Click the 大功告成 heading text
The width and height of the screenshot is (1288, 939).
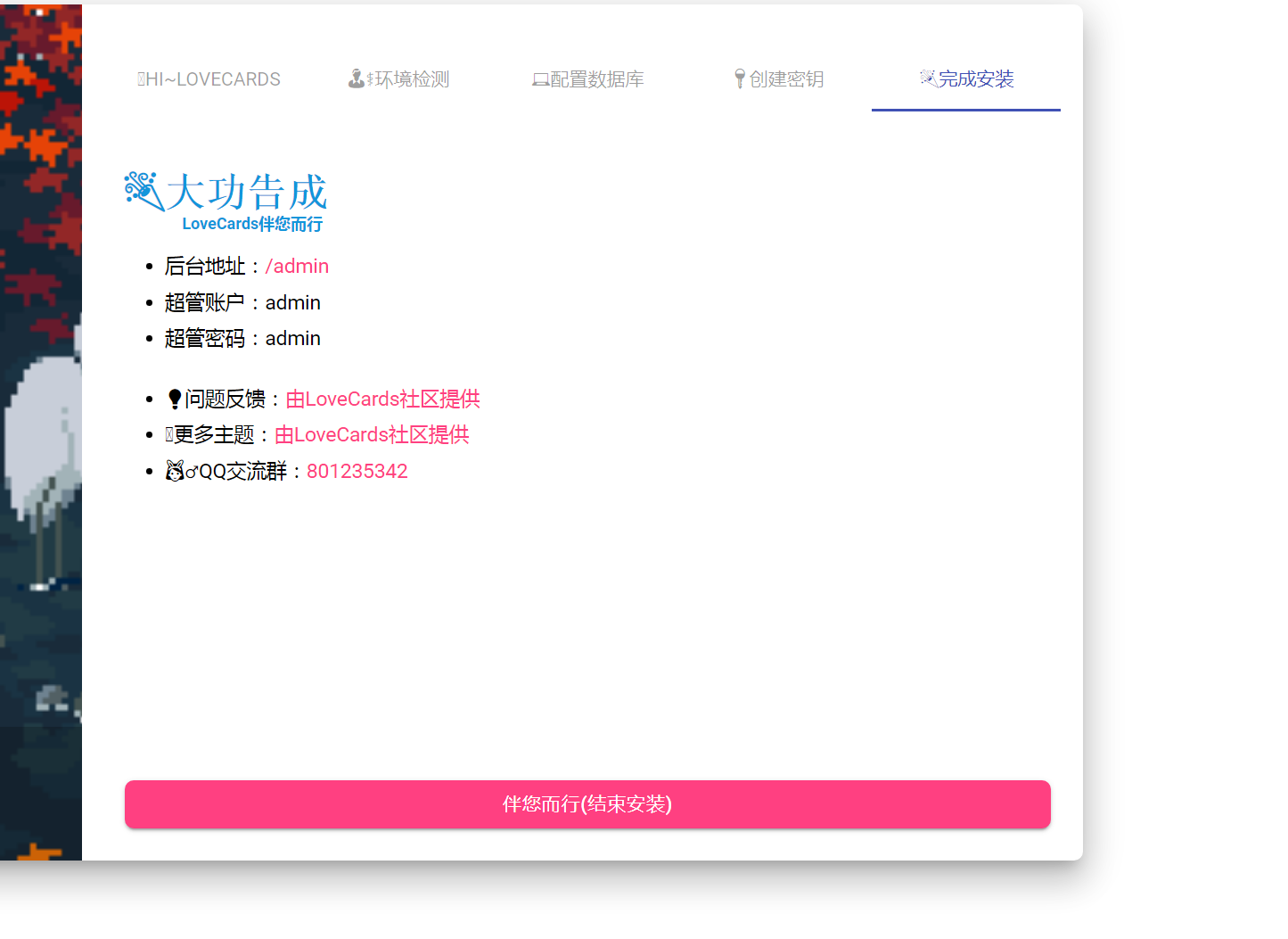tap(247, 192)
